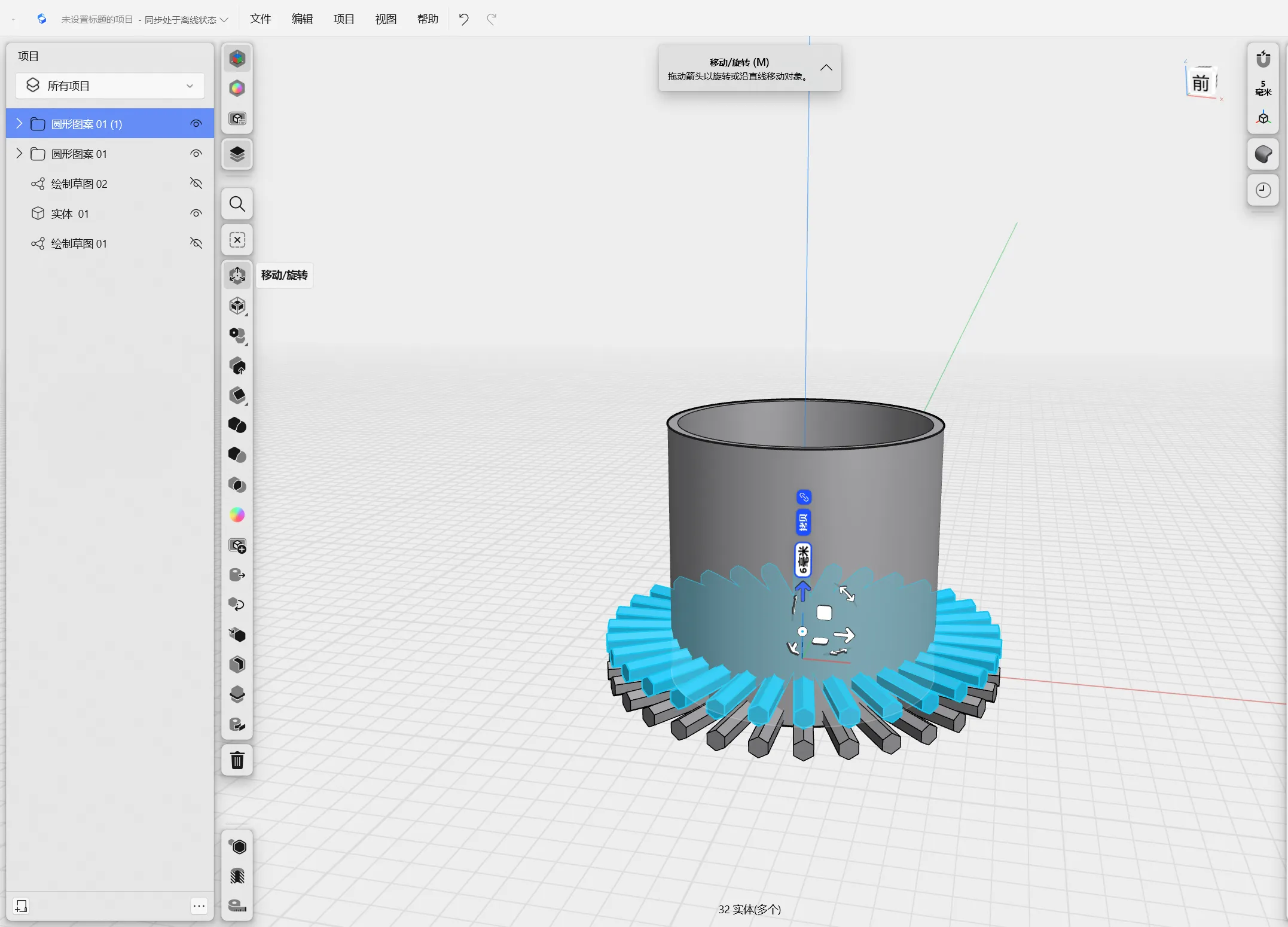Screen dimensions: 1288x927
Task: Click the measure tape icon
Action: tap(237, 905)
